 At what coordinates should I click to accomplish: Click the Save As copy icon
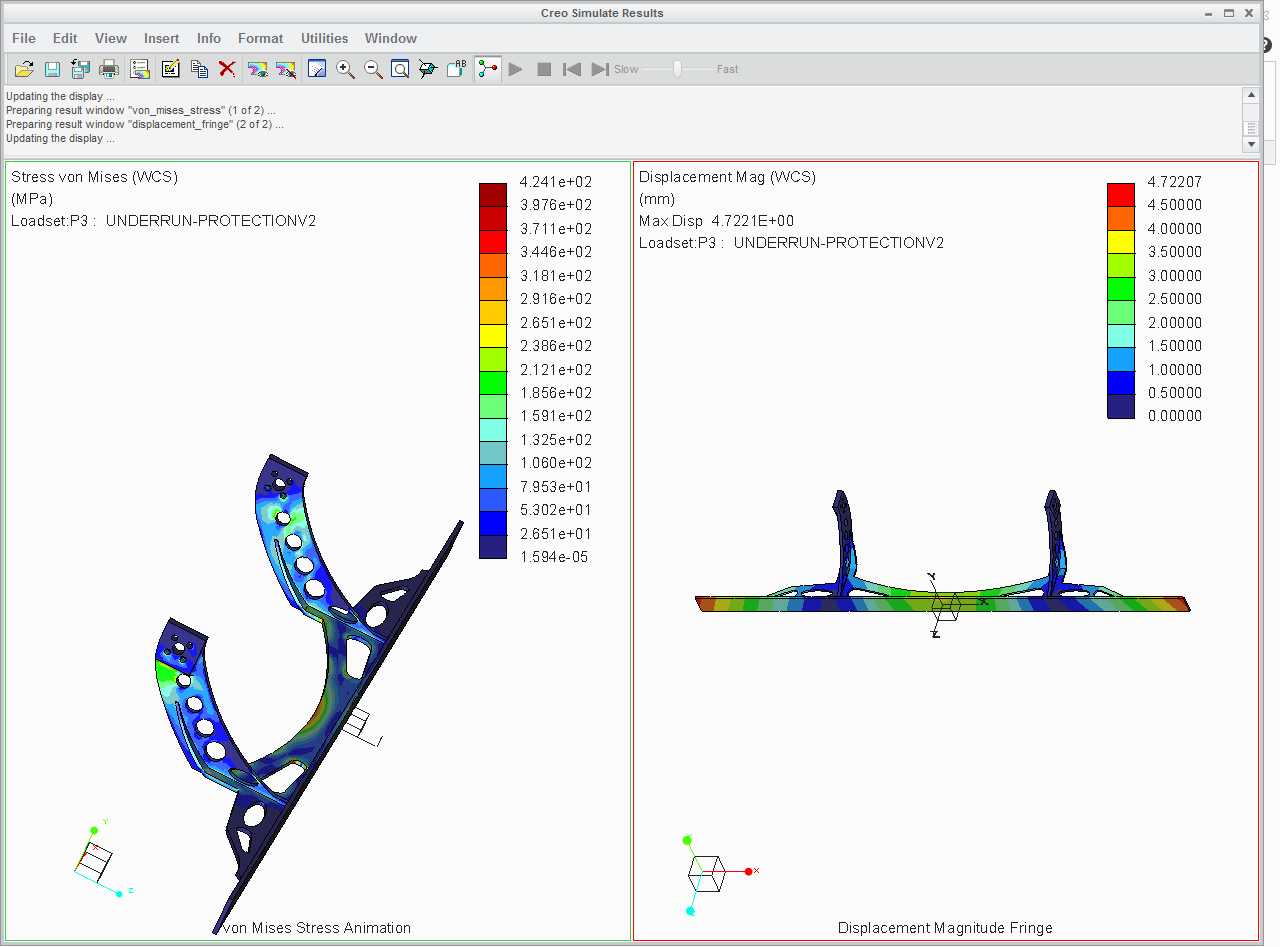(81, 69)
